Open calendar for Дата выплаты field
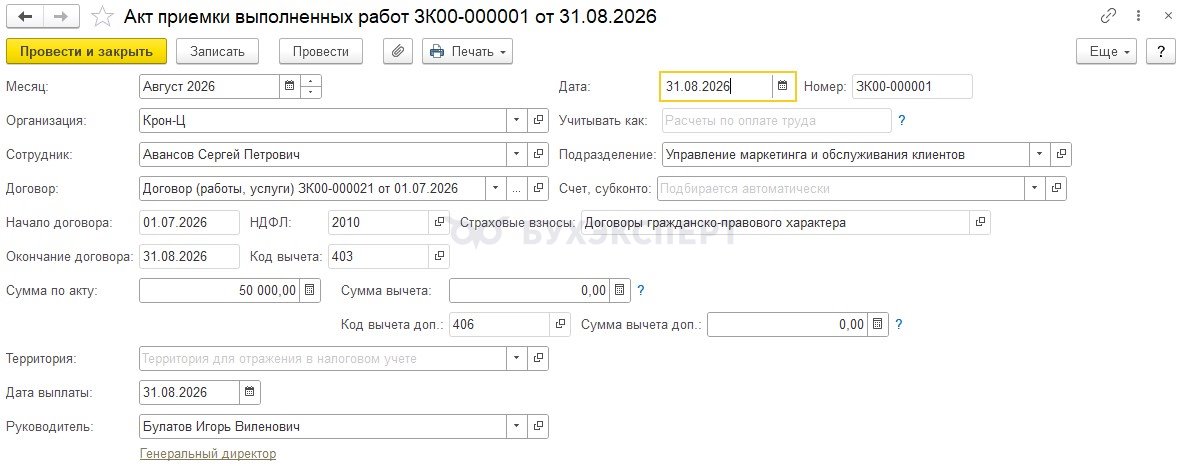1184x466 pixels. pyautogui.click(x=250, y=392)
